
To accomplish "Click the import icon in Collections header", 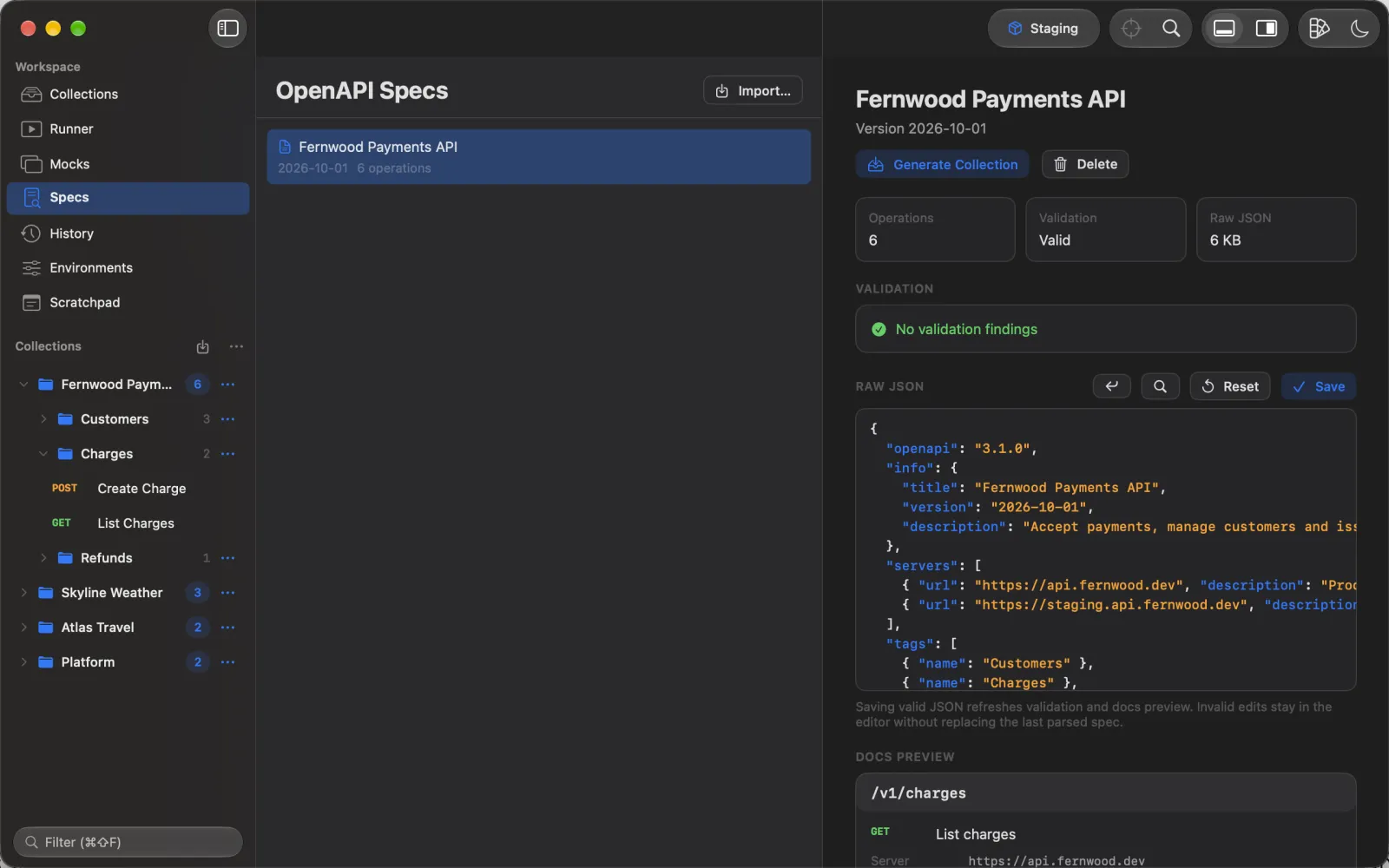I will (x=202, y=346).
